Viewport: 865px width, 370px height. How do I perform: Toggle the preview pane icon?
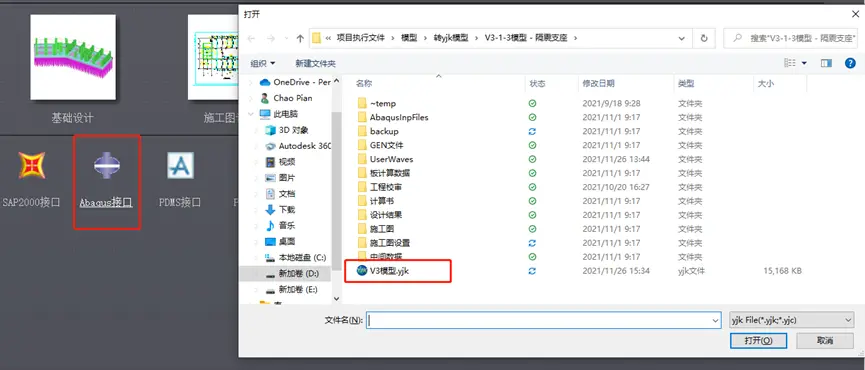click(x=826, y=63)
